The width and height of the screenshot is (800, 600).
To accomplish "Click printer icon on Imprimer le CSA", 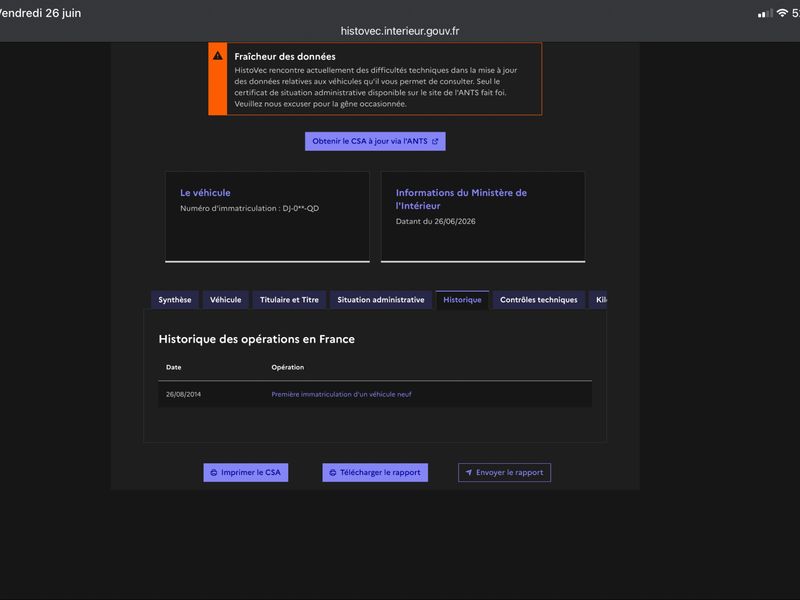I will tap(214, 472).
